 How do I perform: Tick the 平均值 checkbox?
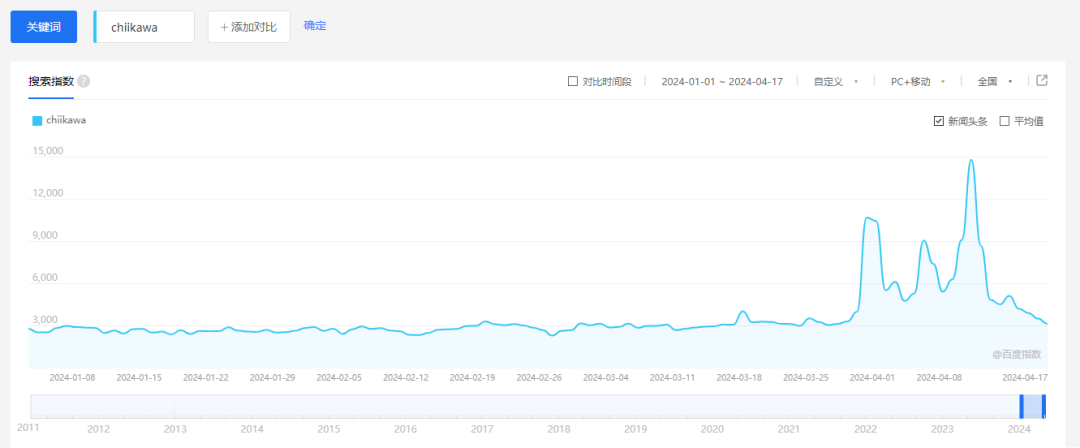(x=1005, y=121)
